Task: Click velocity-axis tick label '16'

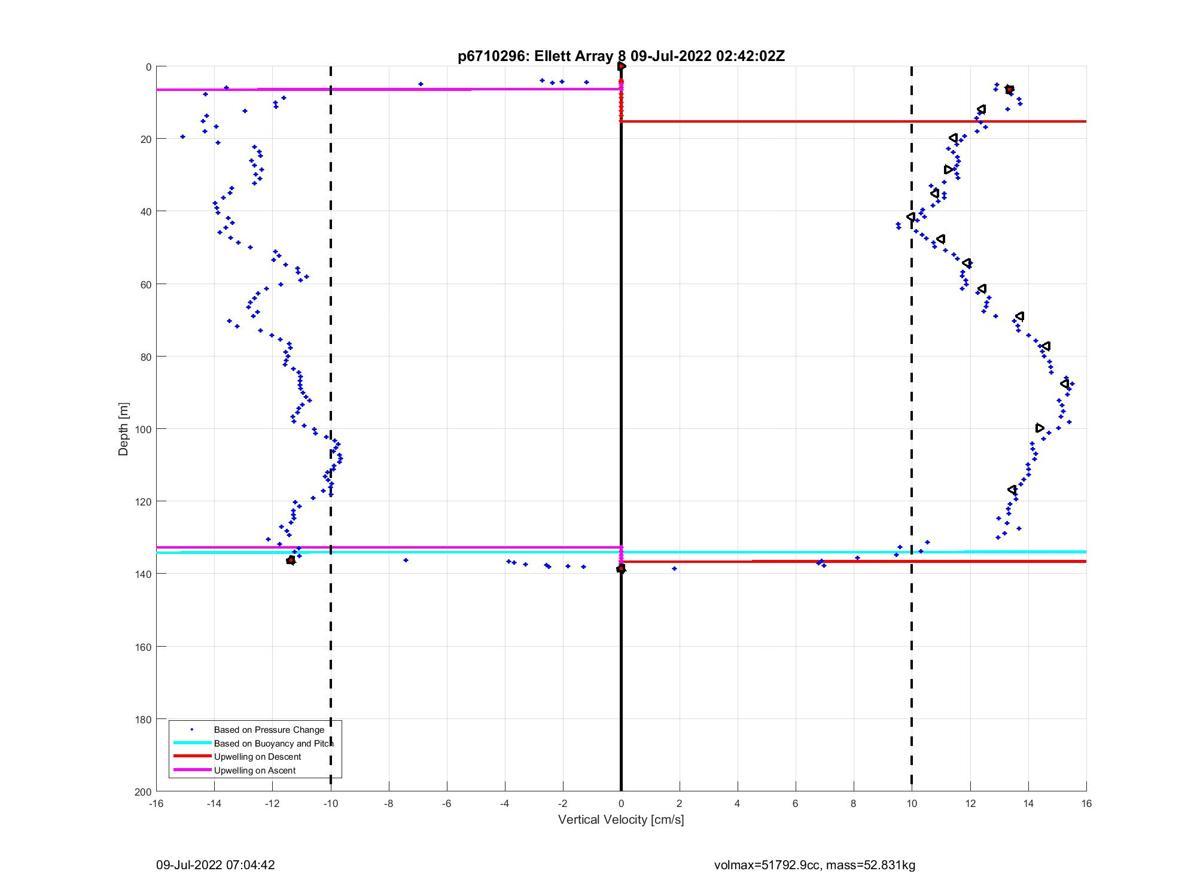Action: point(1086,803)
